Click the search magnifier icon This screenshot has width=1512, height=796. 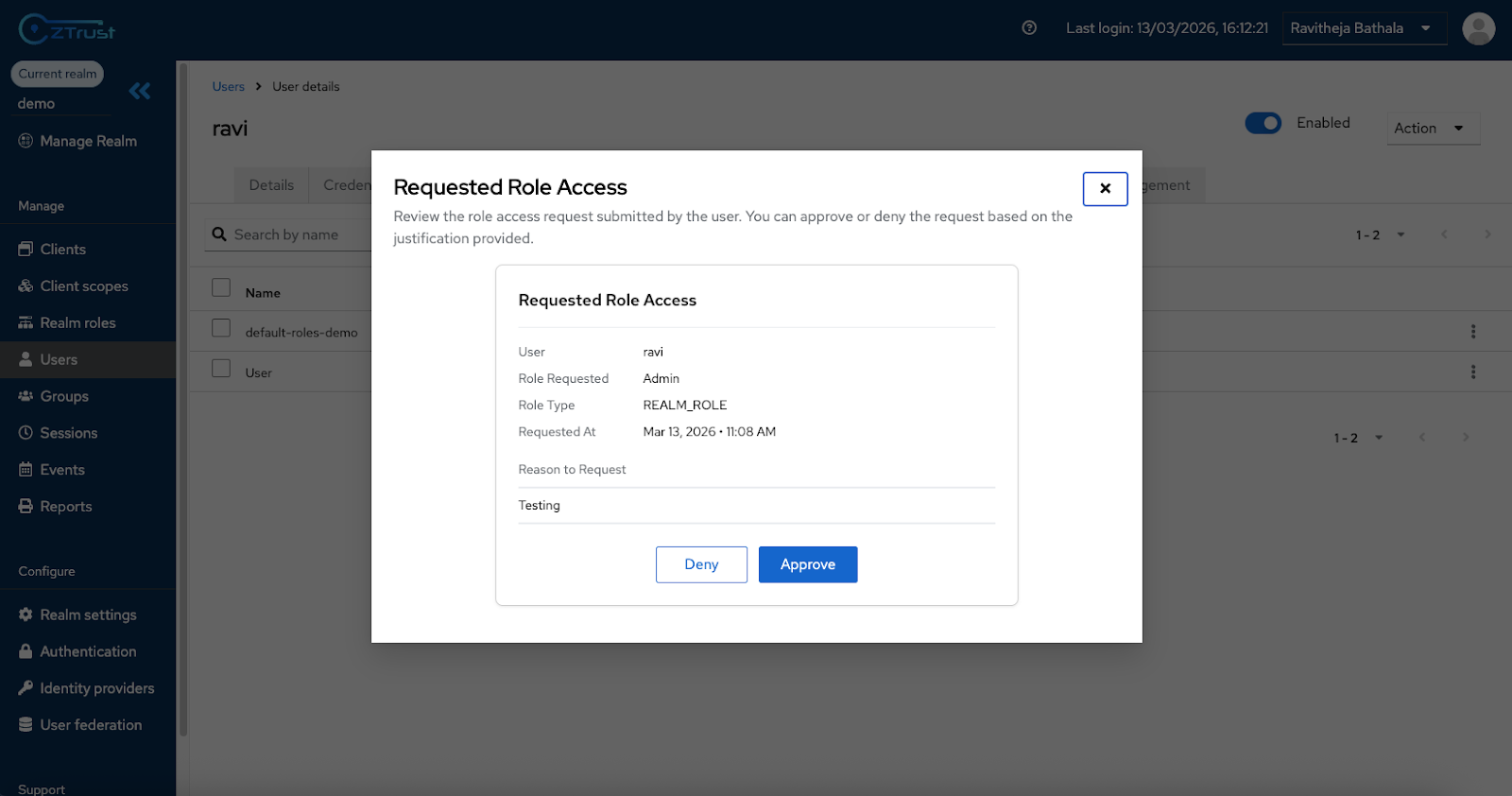pyautogui.click(x=219, y=234)
